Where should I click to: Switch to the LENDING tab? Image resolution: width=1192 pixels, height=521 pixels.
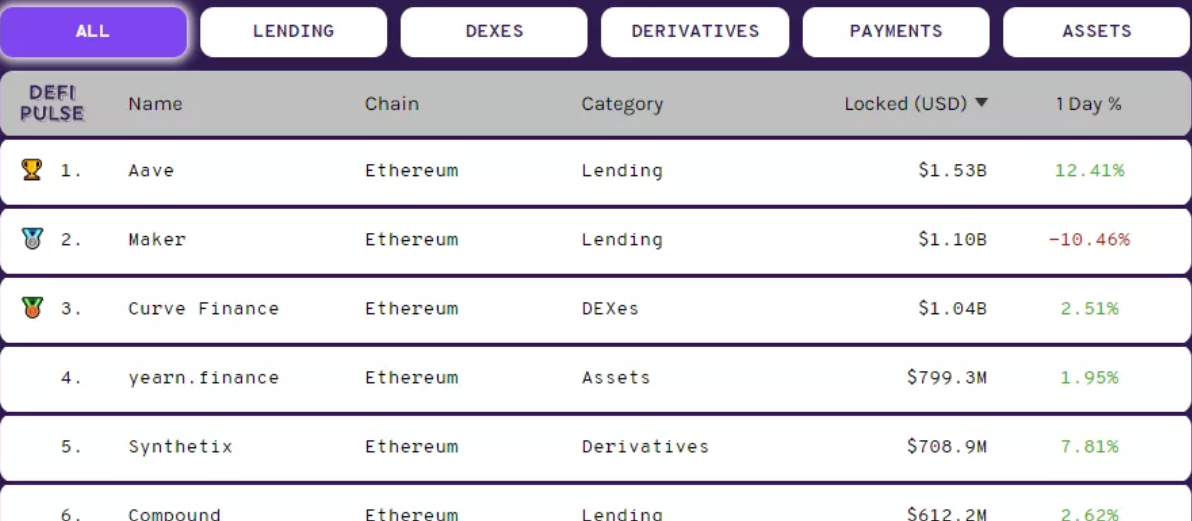point(293,32)
